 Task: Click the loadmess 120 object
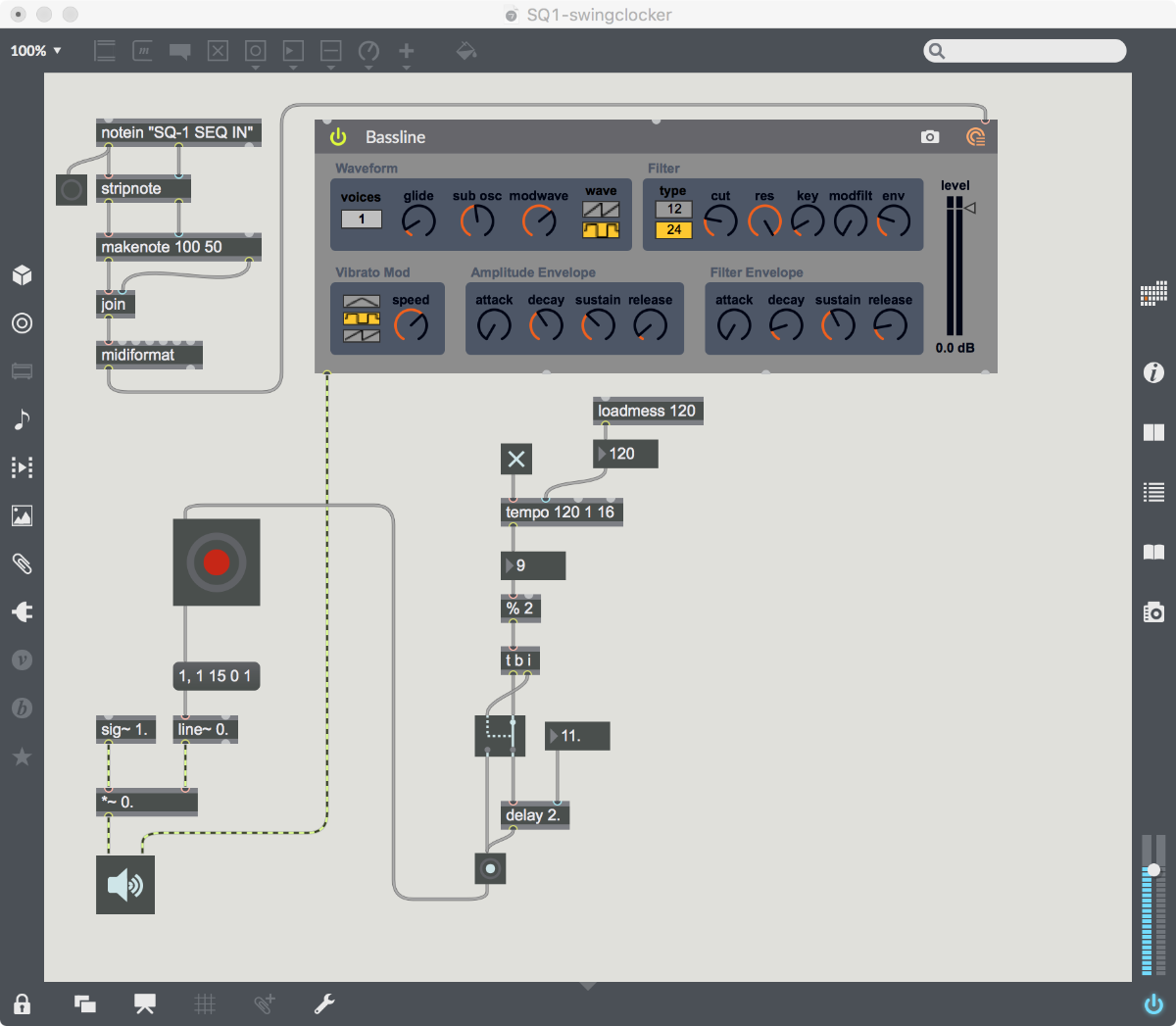[x=648, y=411]
